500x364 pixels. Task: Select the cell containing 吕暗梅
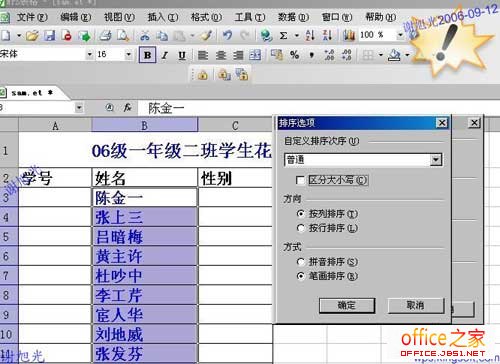(x=144, y=237)
